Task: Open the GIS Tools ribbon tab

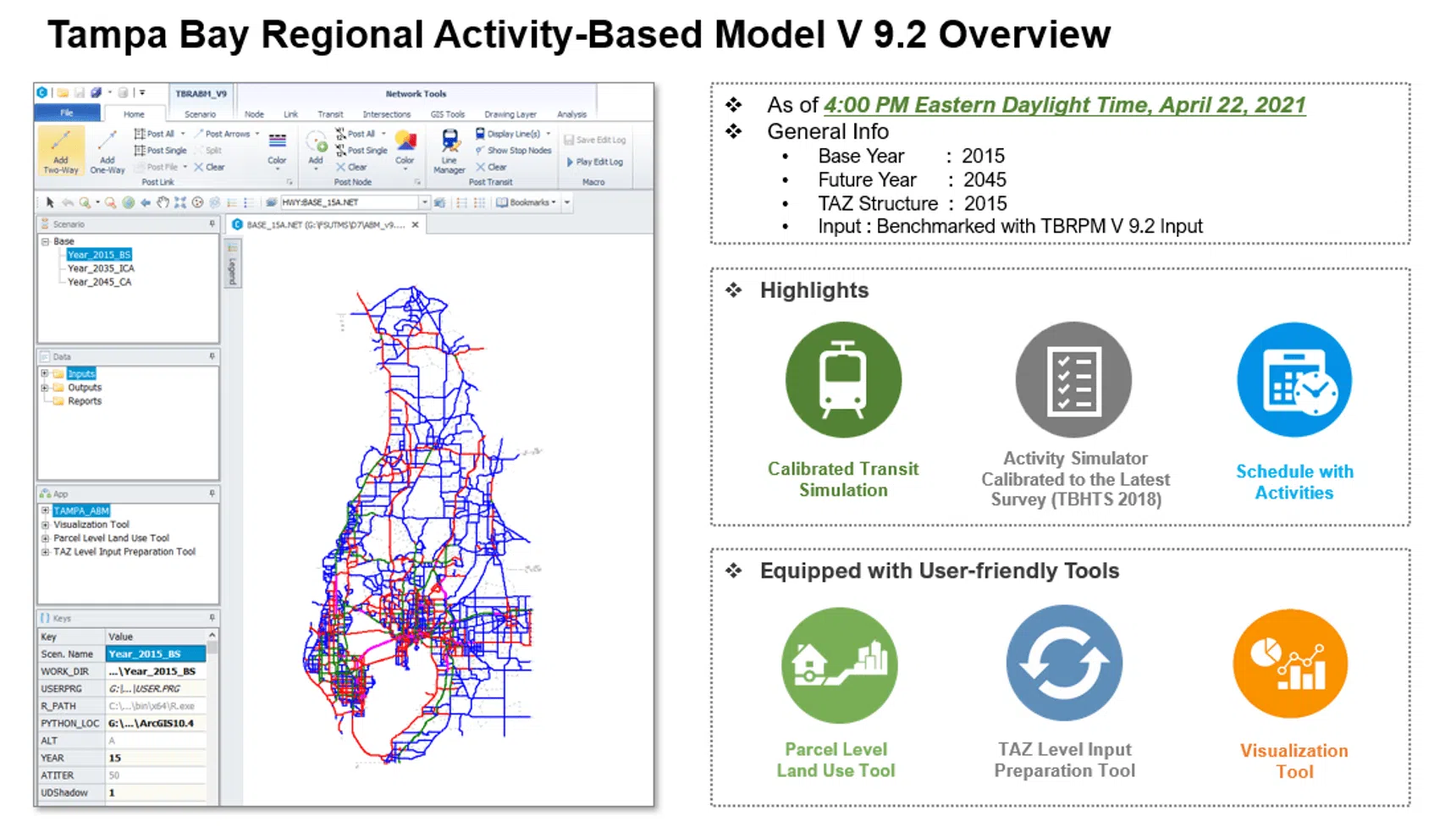Action: (447, 114)
